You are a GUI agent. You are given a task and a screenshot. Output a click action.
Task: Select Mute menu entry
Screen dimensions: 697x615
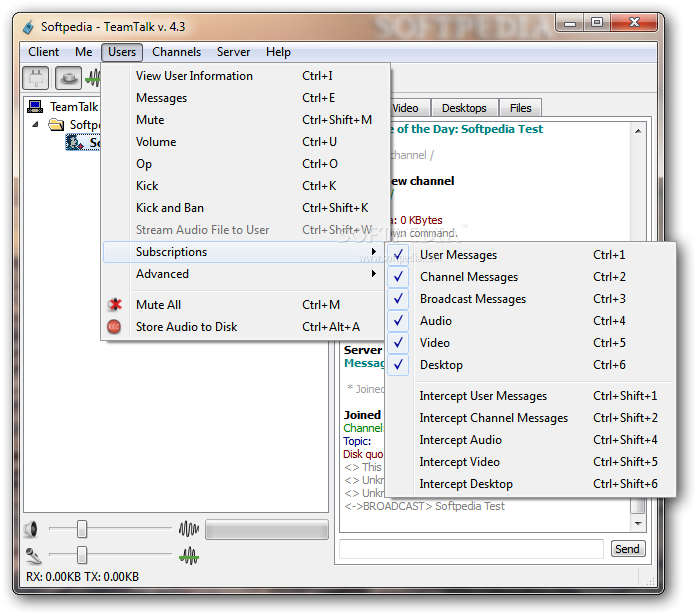click(x=244, y=120)
